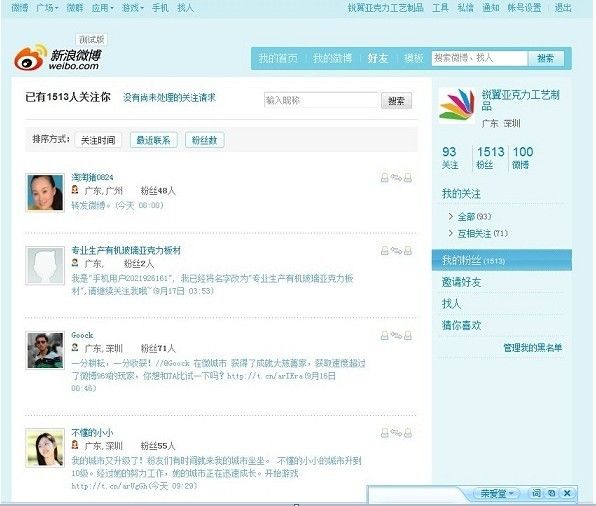Click 没有尚未处理的关注请求 link

(170, 98)
